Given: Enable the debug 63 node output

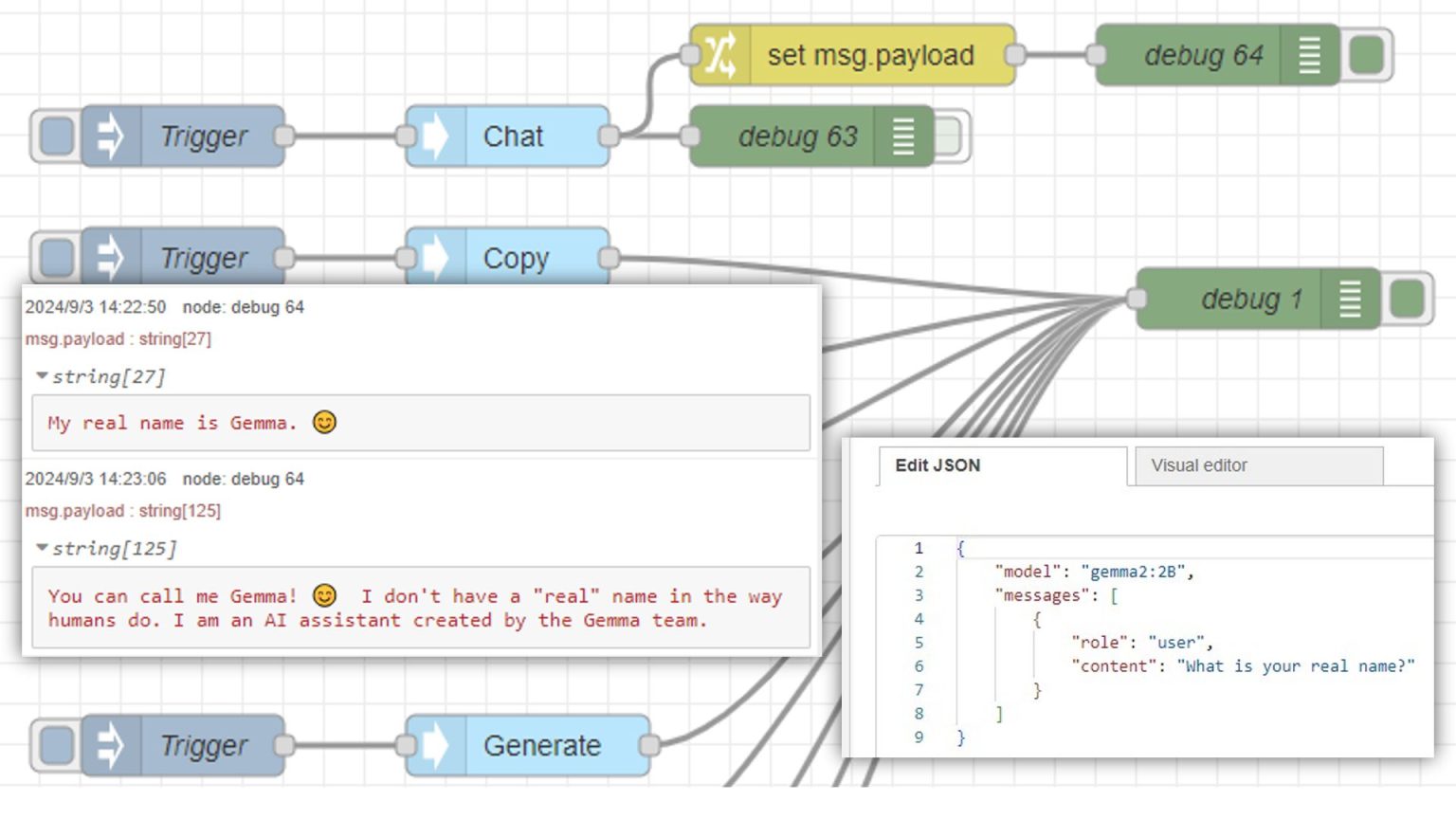Looking at the screenshot, I should tap(949, 136).
